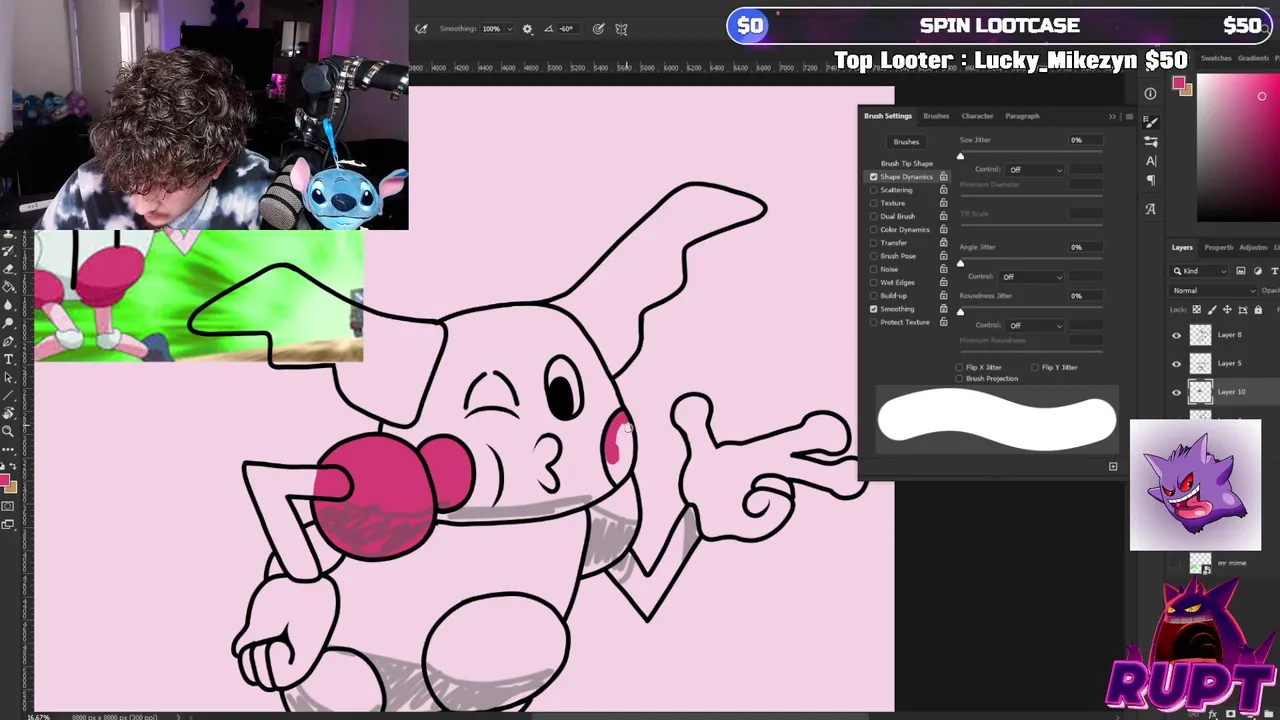The image size is (1280, 720).
Task: Switch to the Character tab
Action: tap(977, 116)
